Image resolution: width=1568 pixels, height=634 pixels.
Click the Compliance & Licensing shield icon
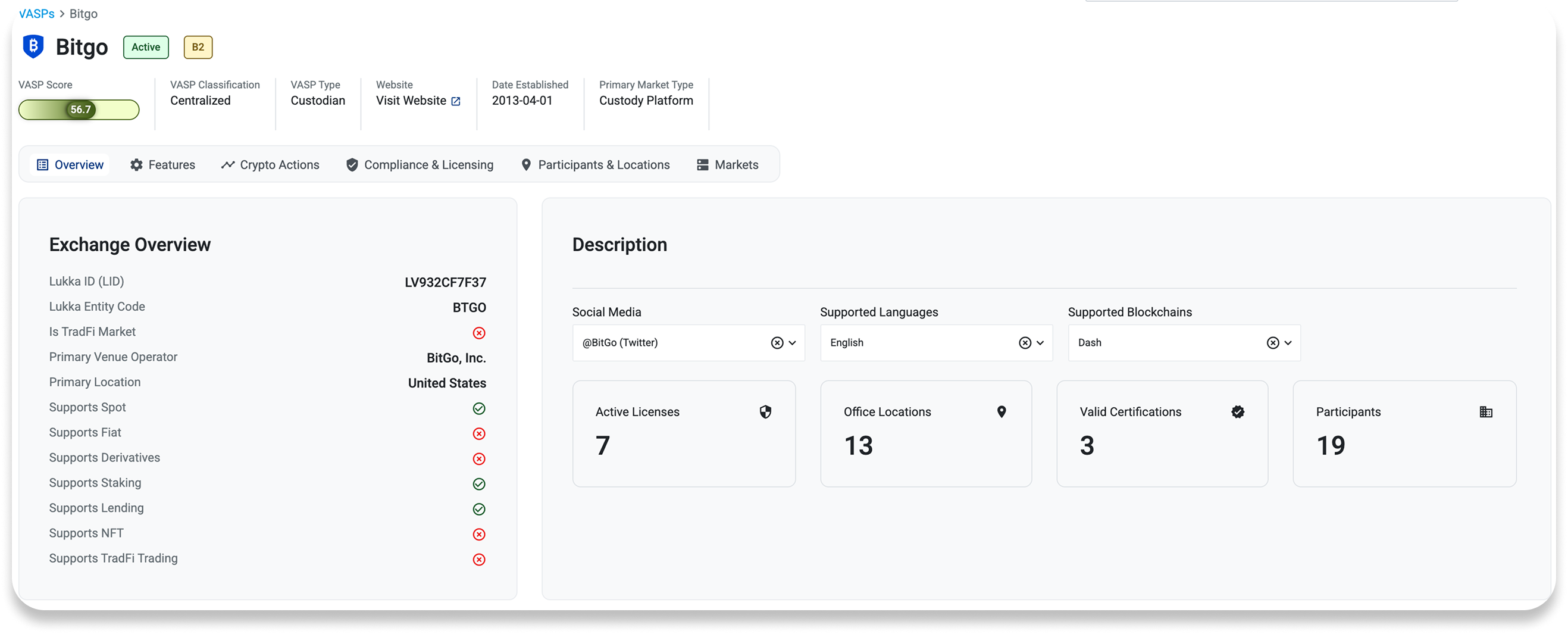352,165
